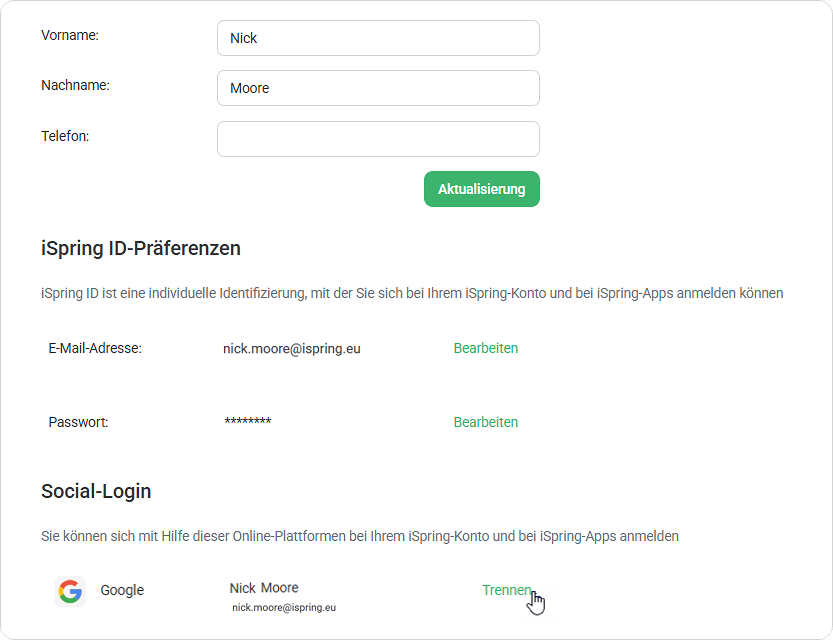The height and width of the screenshot is (640, 833).
Task: Click the Google provider label
Action: [122, 590]
